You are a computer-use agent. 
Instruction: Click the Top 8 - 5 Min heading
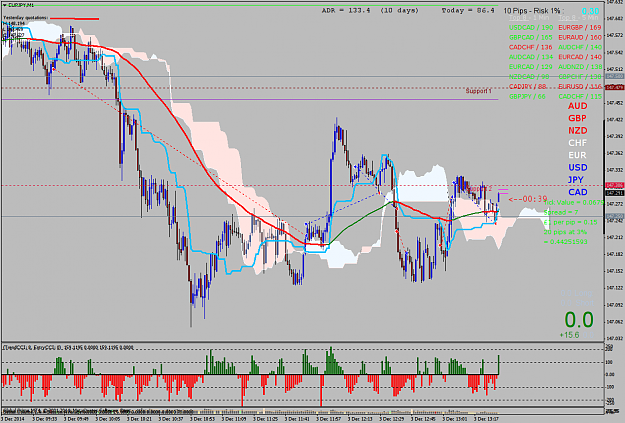click(x=578, y=18)
